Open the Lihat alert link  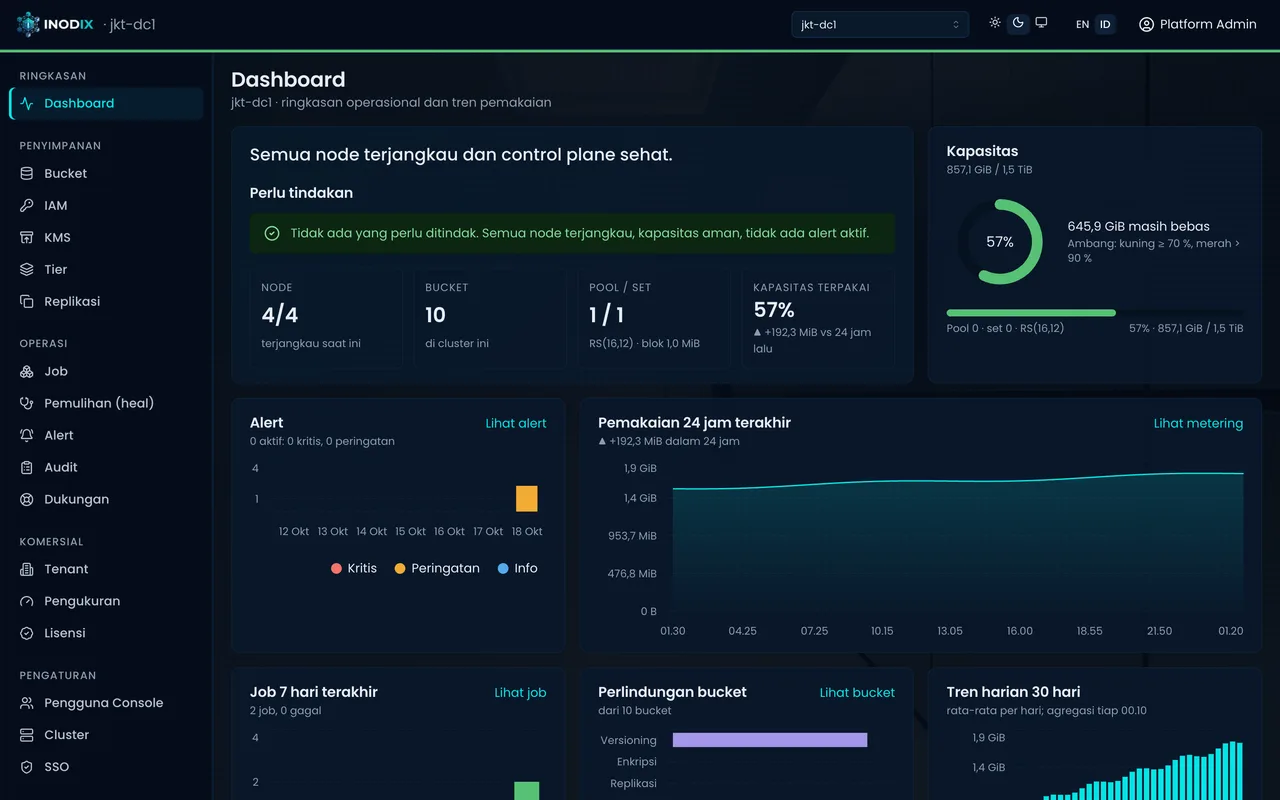(516, 423)
